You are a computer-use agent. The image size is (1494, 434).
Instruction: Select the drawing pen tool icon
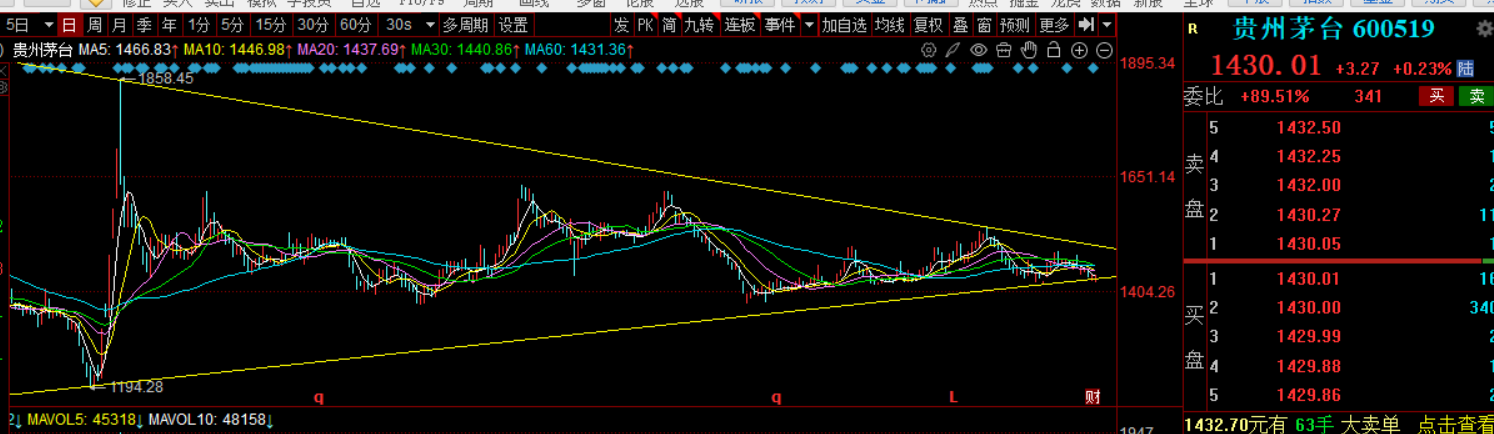[954, 49]
